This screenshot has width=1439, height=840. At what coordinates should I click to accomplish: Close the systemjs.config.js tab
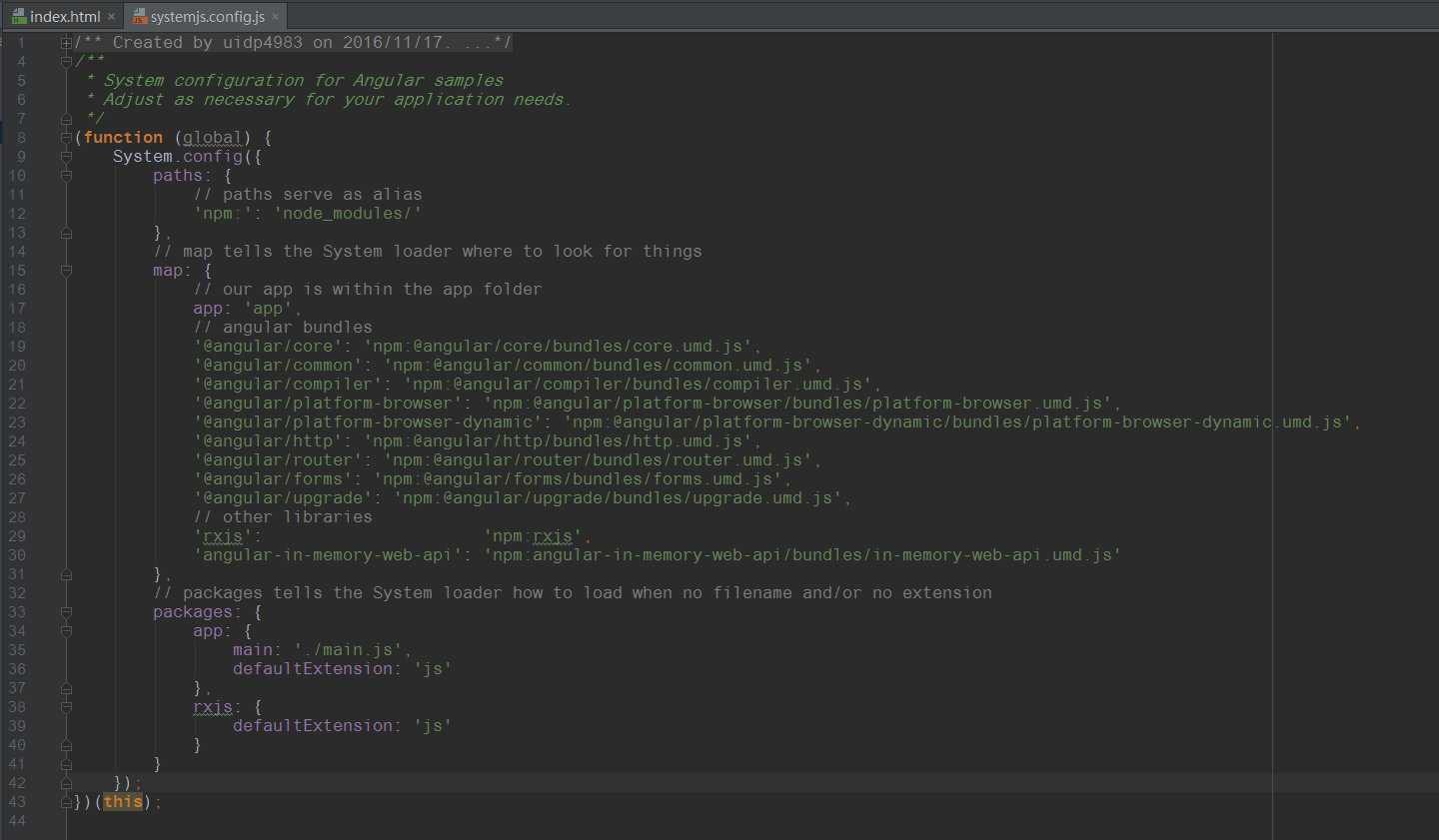[x=275, y=17]
